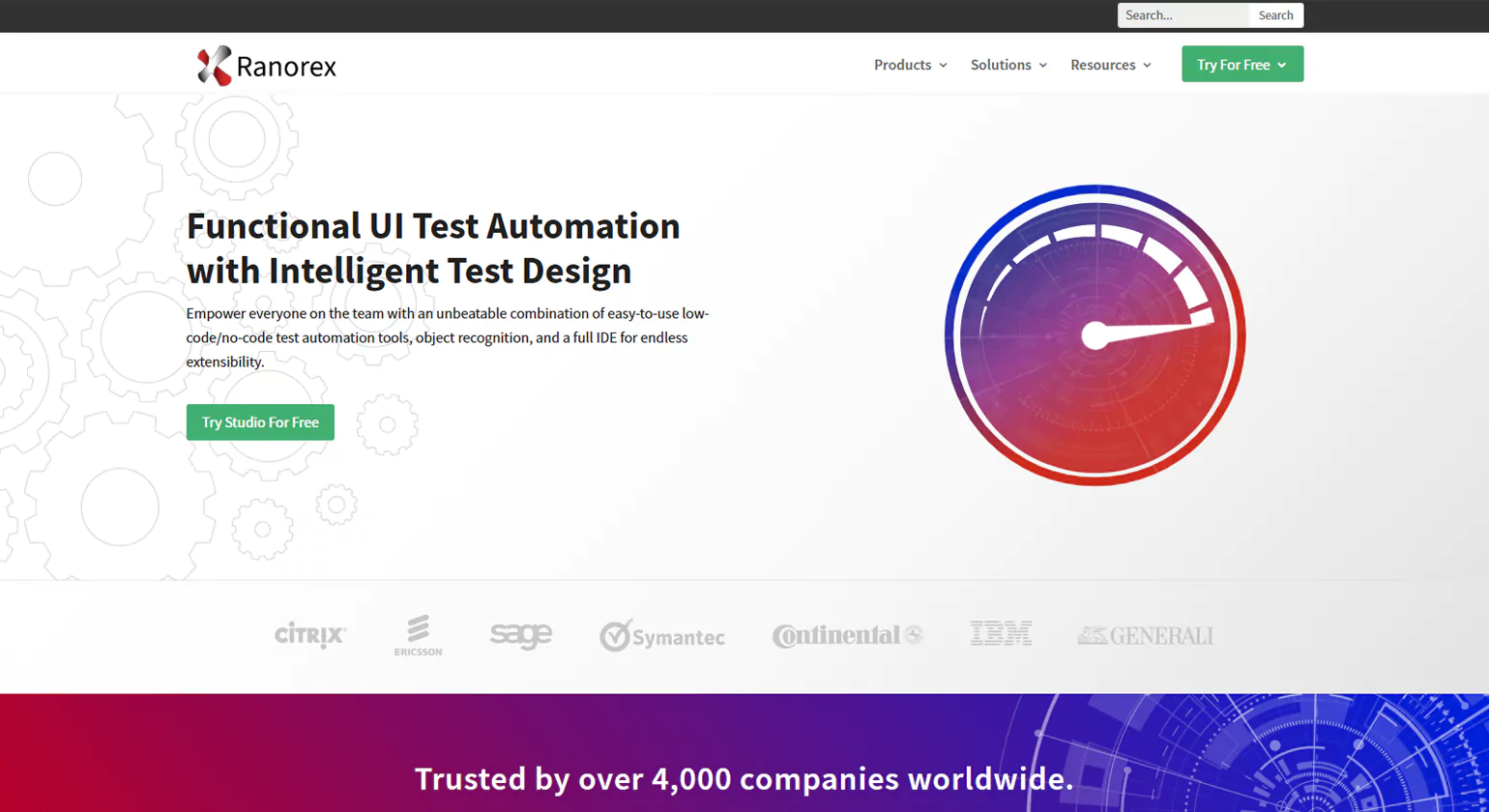Click the green Try For Free button

coord(1241,65)
